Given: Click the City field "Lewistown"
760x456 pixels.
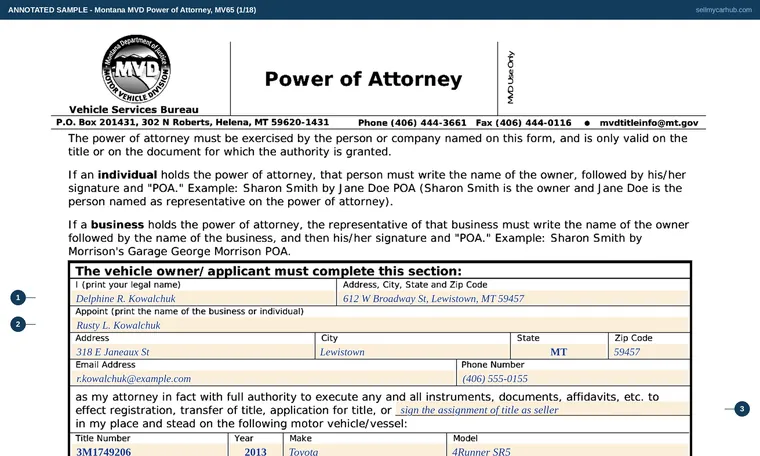Looking at the screenshot, I should tap(413, 352).
